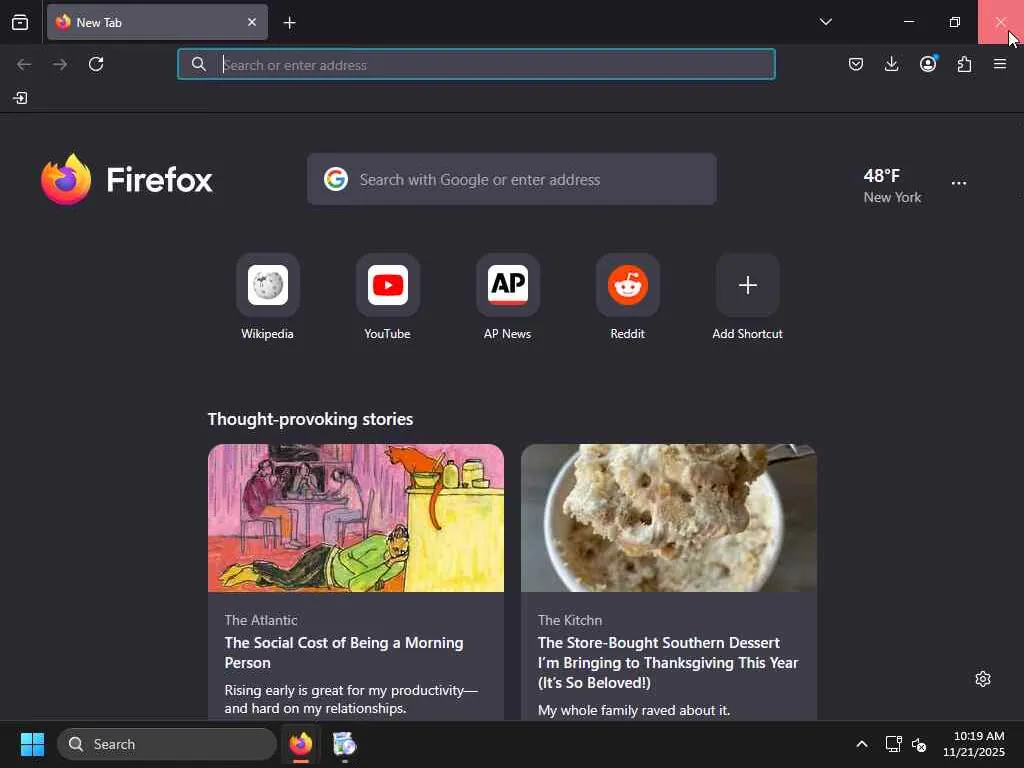Open 'The Store-Bought Southern Dessert' story

(x=668, y=662)
